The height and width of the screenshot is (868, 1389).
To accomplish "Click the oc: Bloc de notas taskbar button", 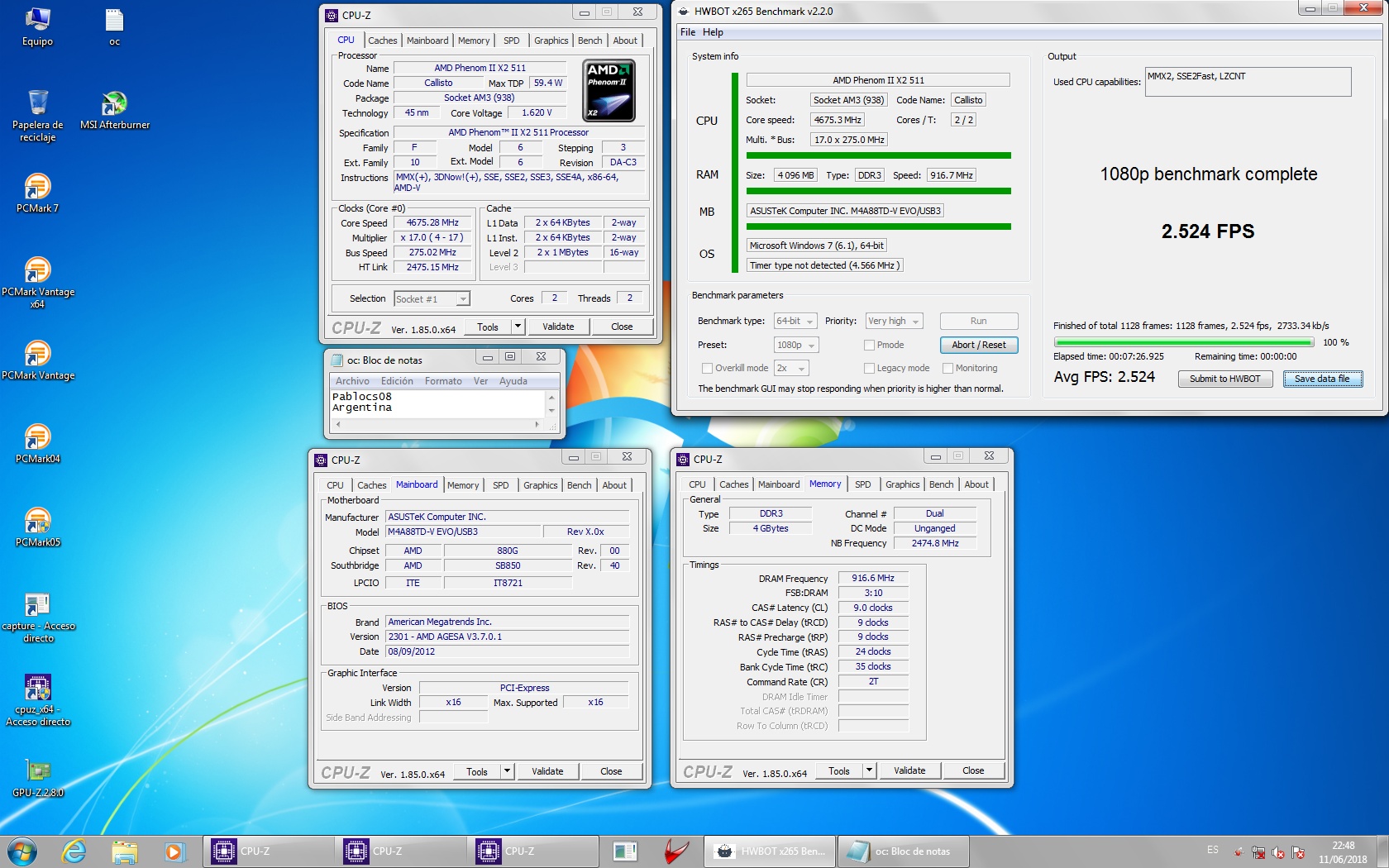I will (x=904, y=851).
